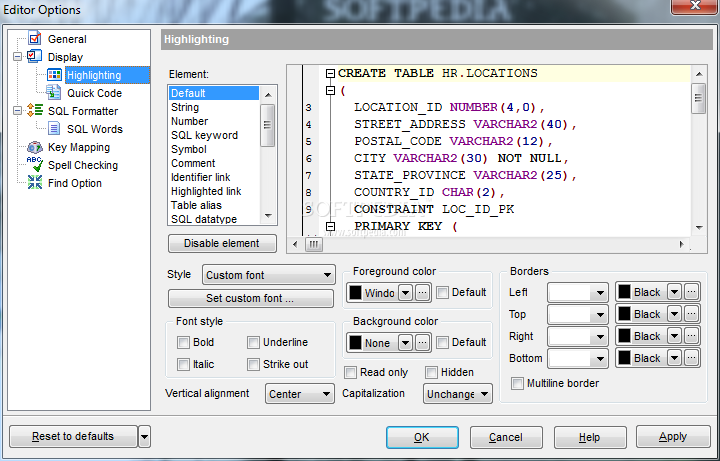This screenshot has height=461, width=720.
Task: Enable the Bold font style checkbox
Action: [x=184, y=342]
